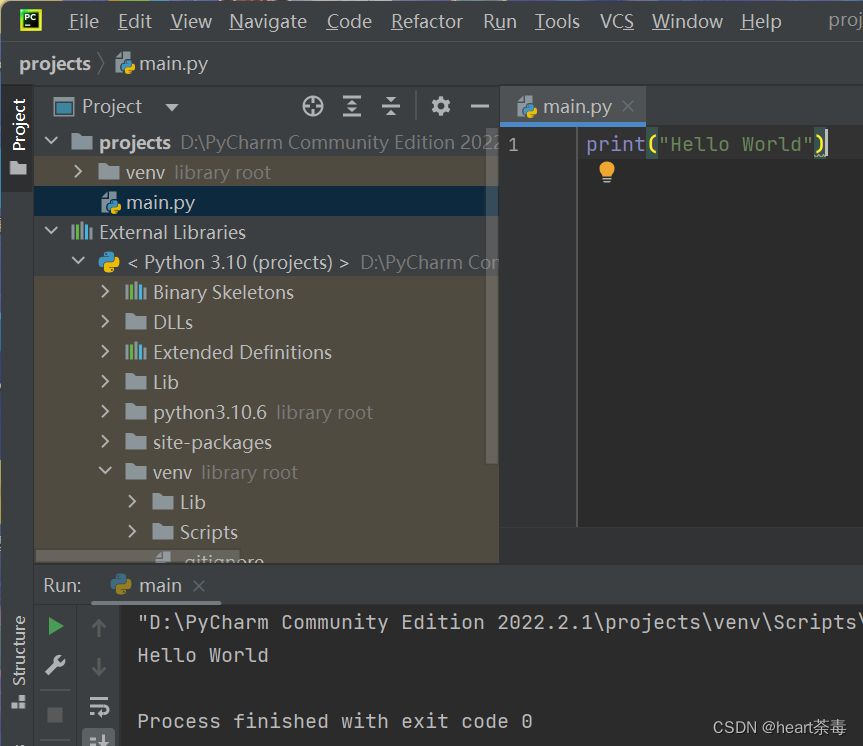The image size is (863, 746).
Task: Click the Select Opened File crosshair icon
Action: coord(312,106)
